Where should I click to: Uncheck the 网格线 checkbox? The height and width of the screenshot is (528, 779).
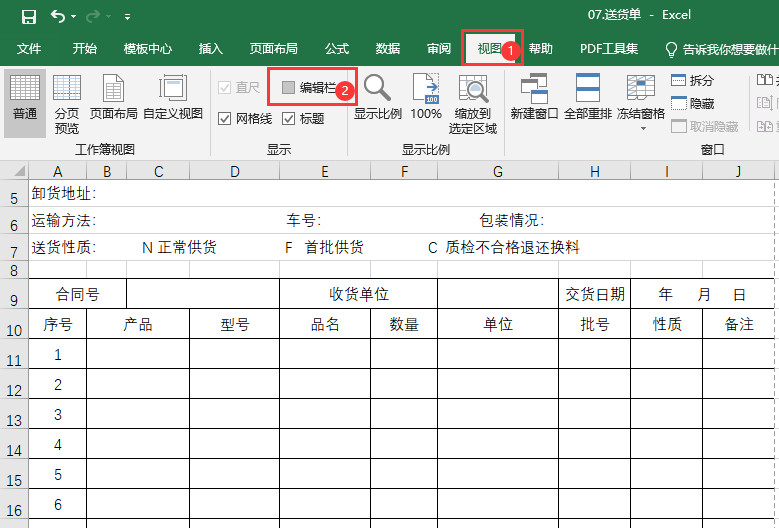[x=225, y=119]
